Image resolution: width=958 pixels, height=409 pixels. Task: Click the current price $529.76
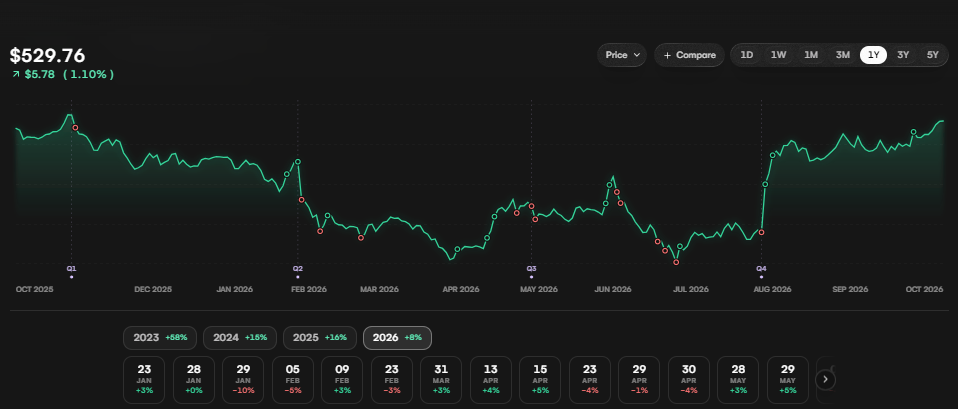click(x=48, y=56)
